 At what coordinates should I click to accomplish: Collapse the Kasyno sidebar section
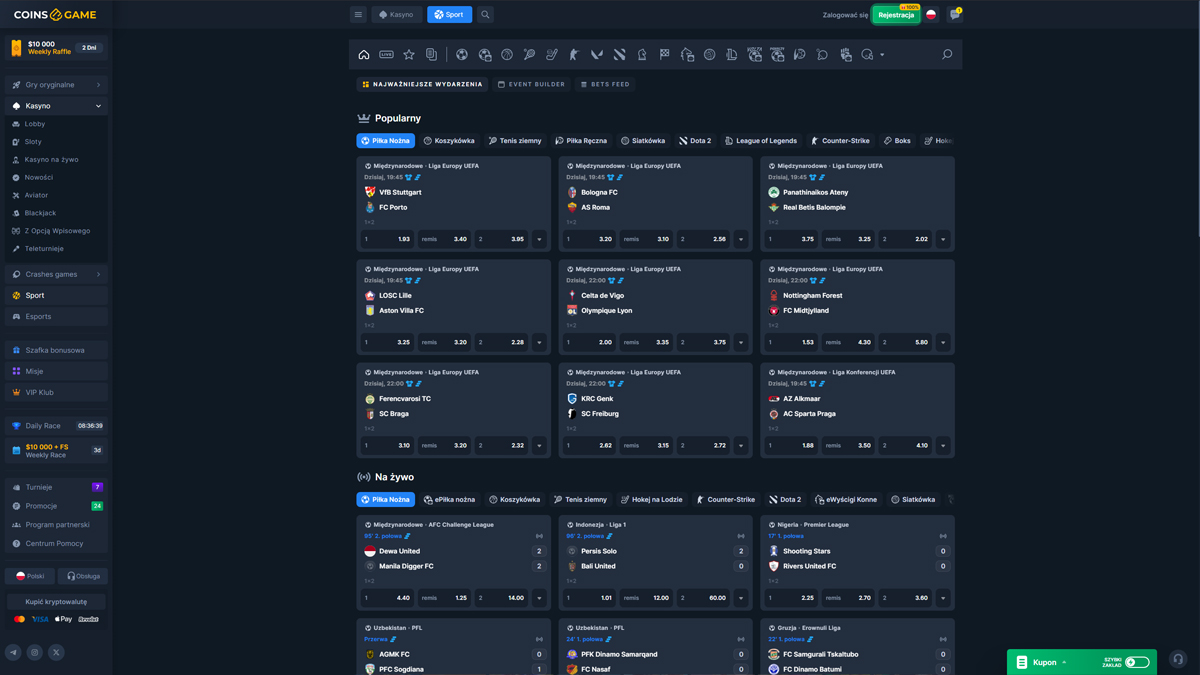click(x=98, y=106)
